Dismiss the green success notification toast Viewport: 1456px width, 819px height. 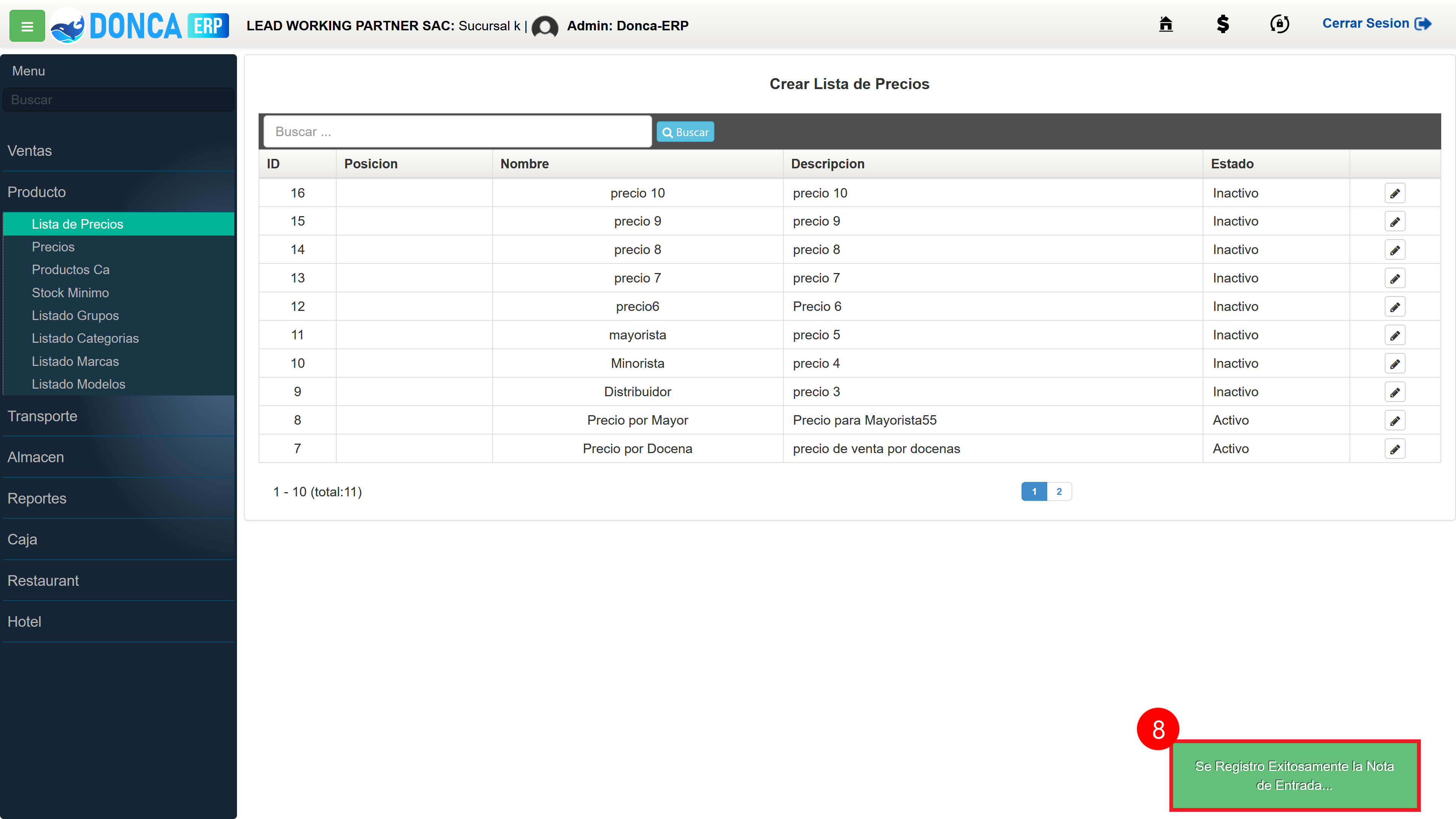1294,775
